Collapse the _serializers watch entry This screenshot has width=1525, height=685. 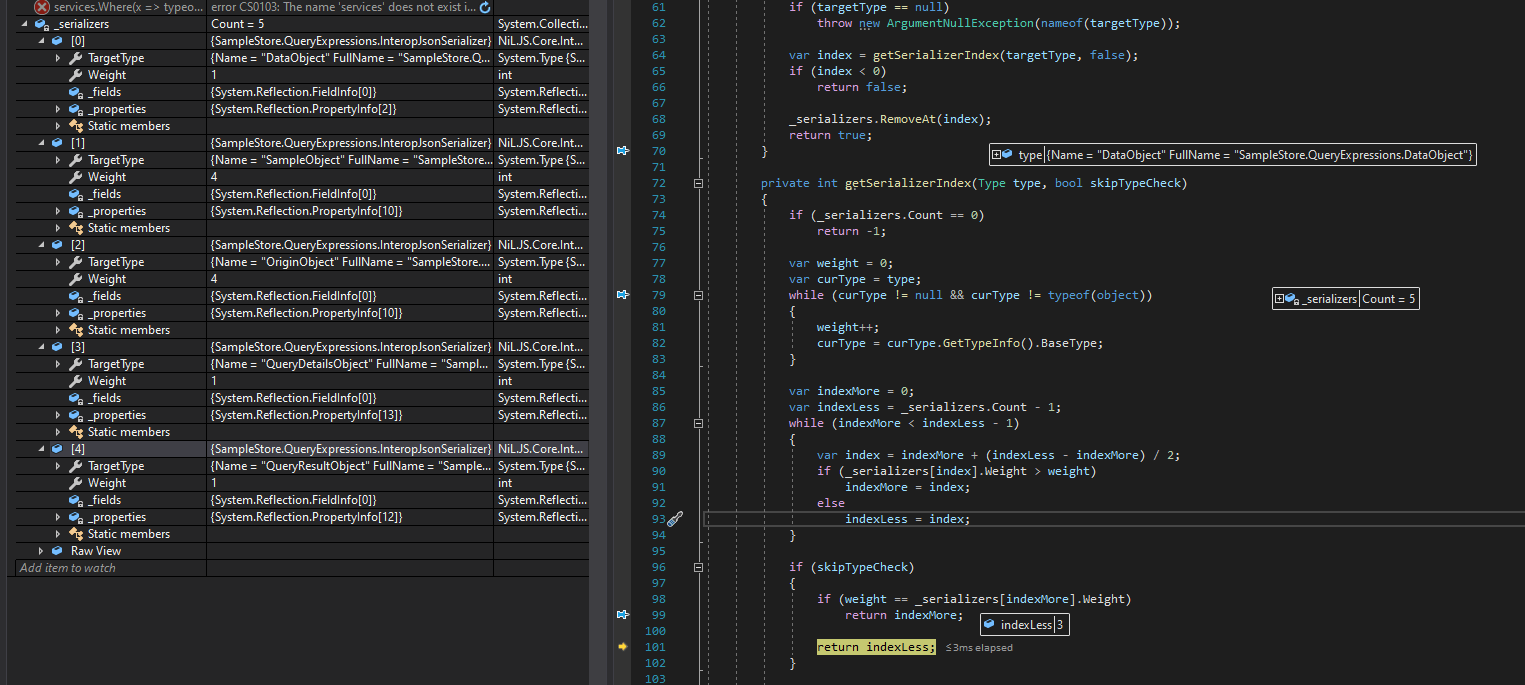pos(24,24)
